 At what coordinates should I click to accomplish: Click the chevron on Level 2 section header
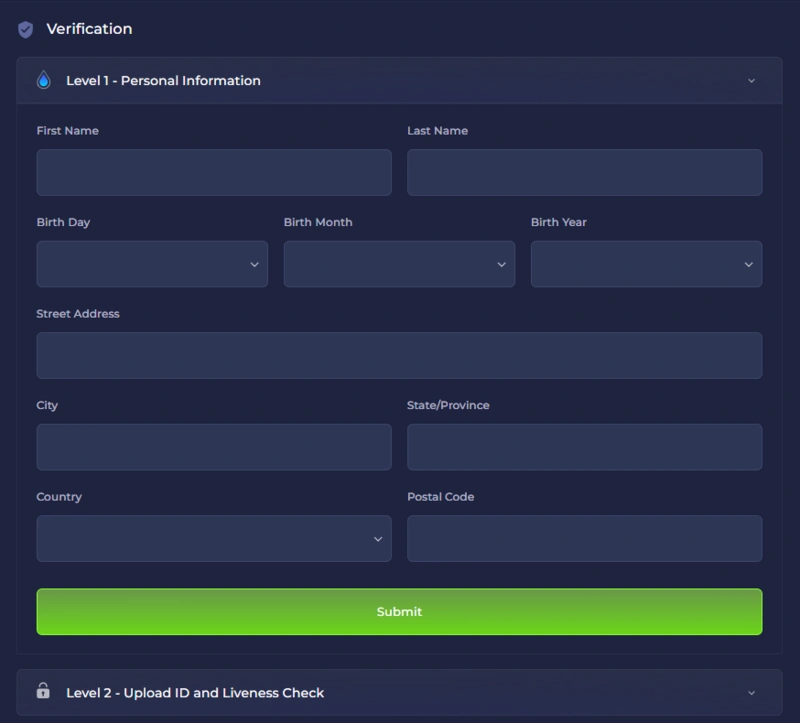point(752,692)
